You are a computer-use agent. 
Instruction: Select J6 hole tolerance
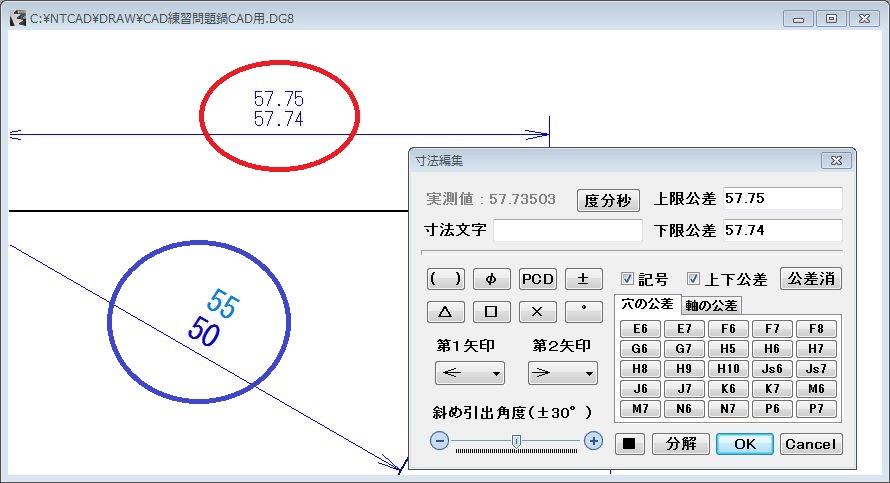pos(640,389)
